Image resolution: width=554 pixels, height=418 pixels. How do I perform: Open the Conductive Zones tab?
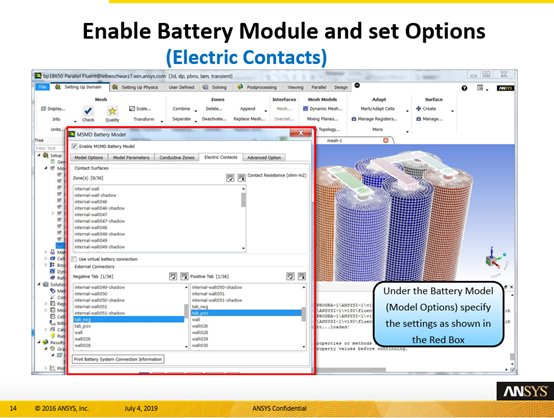coord(177,158)
